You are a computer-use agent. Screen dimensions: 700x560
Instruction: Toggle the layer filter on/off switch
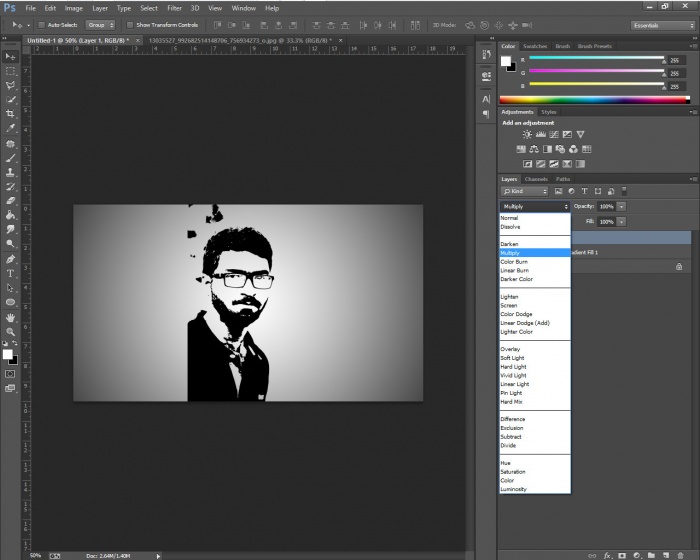click(623, 191)
